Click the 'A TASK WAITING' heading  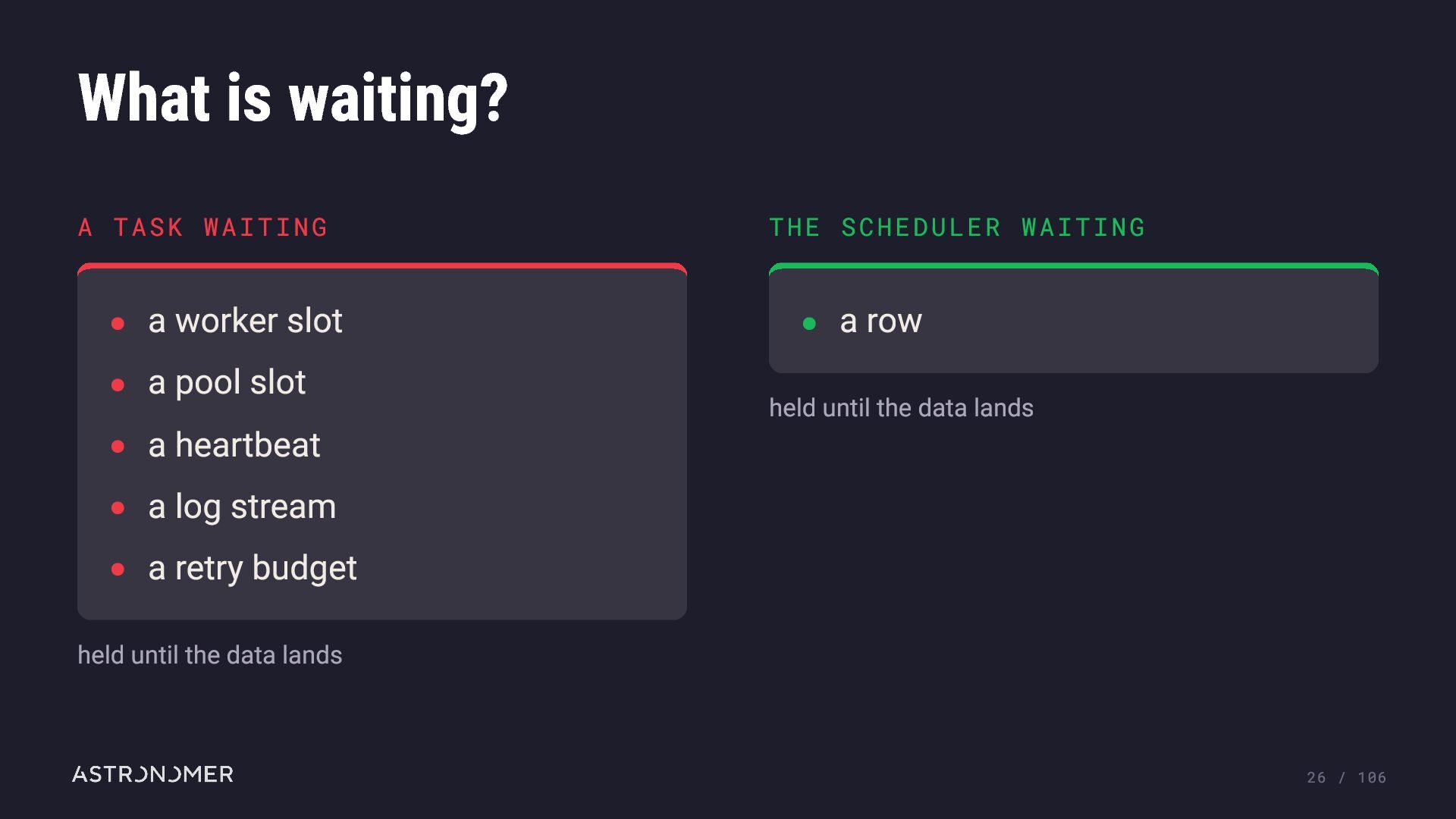203,227
